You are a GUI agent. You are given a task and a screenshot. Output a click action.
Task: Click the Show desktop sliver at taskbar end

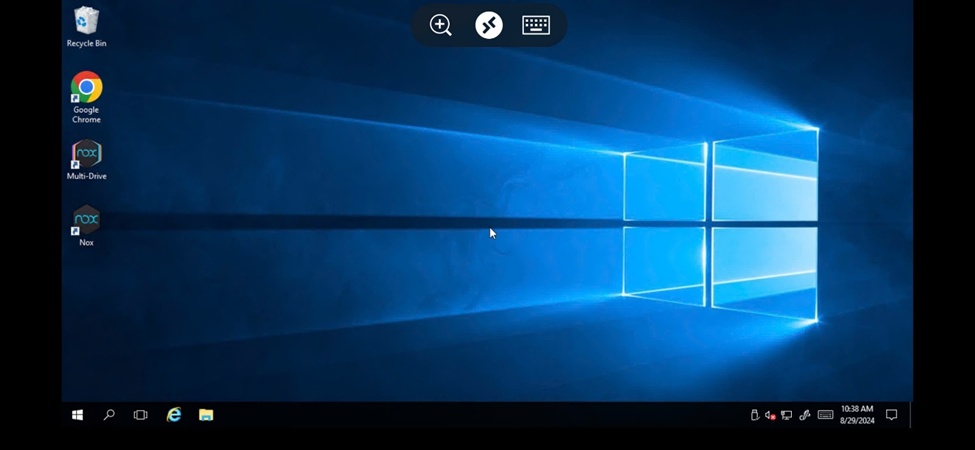[x=911, y=415]
